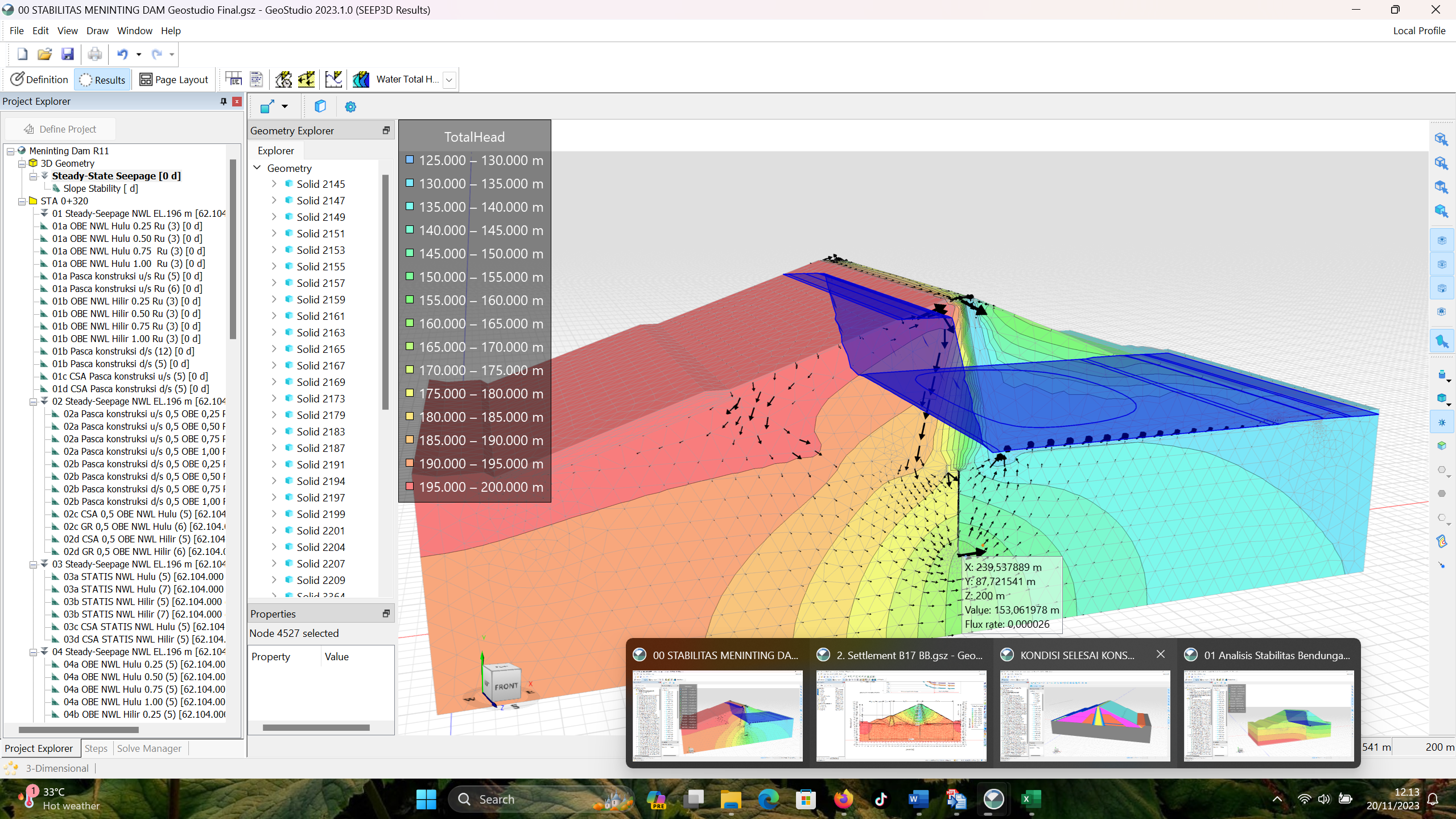The image size is (1456, 819).
Task: Open the blue settings gear icon
Action: pyautogui.click(x=350, y=106)
